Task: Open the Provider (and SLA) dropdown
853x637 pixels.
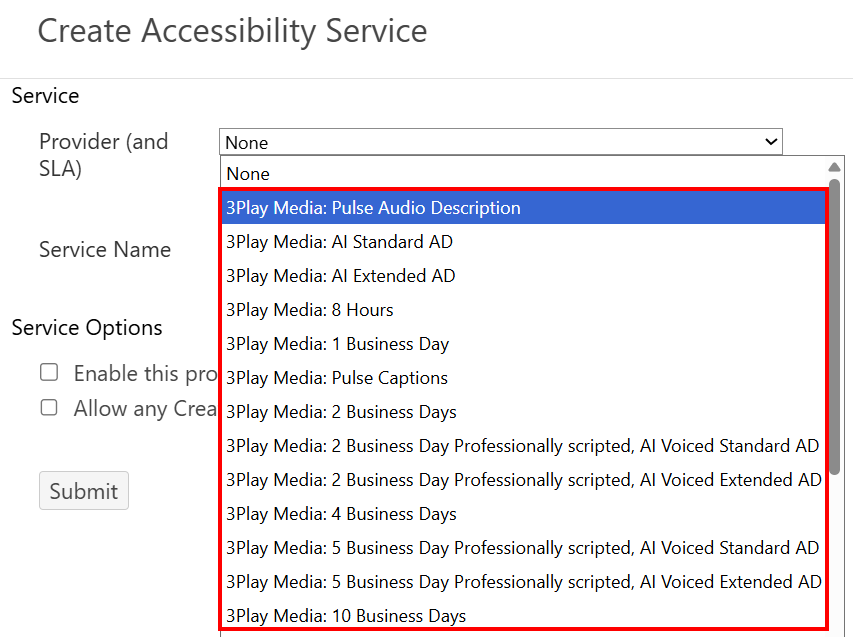Action: [500, 142]
